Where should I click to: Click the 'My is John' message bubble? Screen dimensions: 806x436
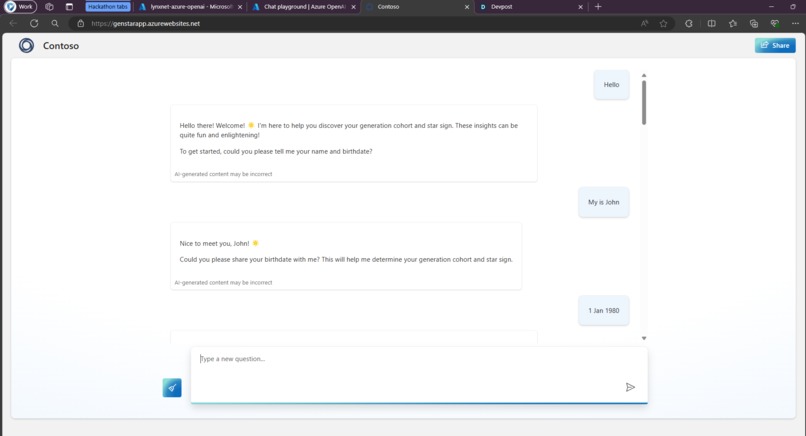pos(603,202)
